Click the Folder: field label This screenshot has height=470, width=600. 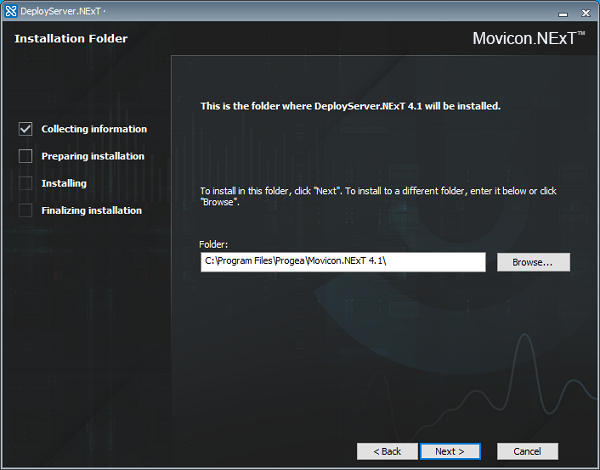click(x=213, y=244)
